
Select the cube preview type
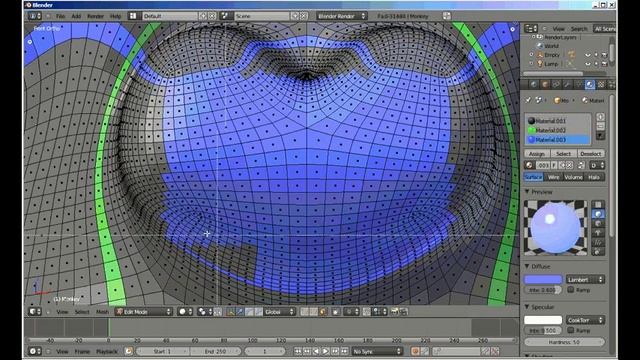[x=598, y=223]
